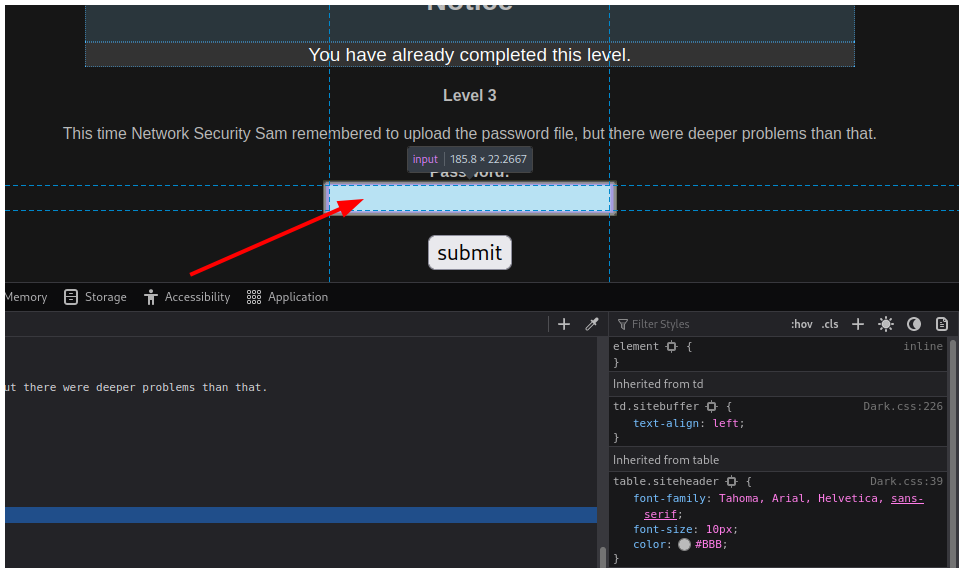Click the submit button
Screen dimensions: 964x573
pyautogui.click(x=469, y=253)
